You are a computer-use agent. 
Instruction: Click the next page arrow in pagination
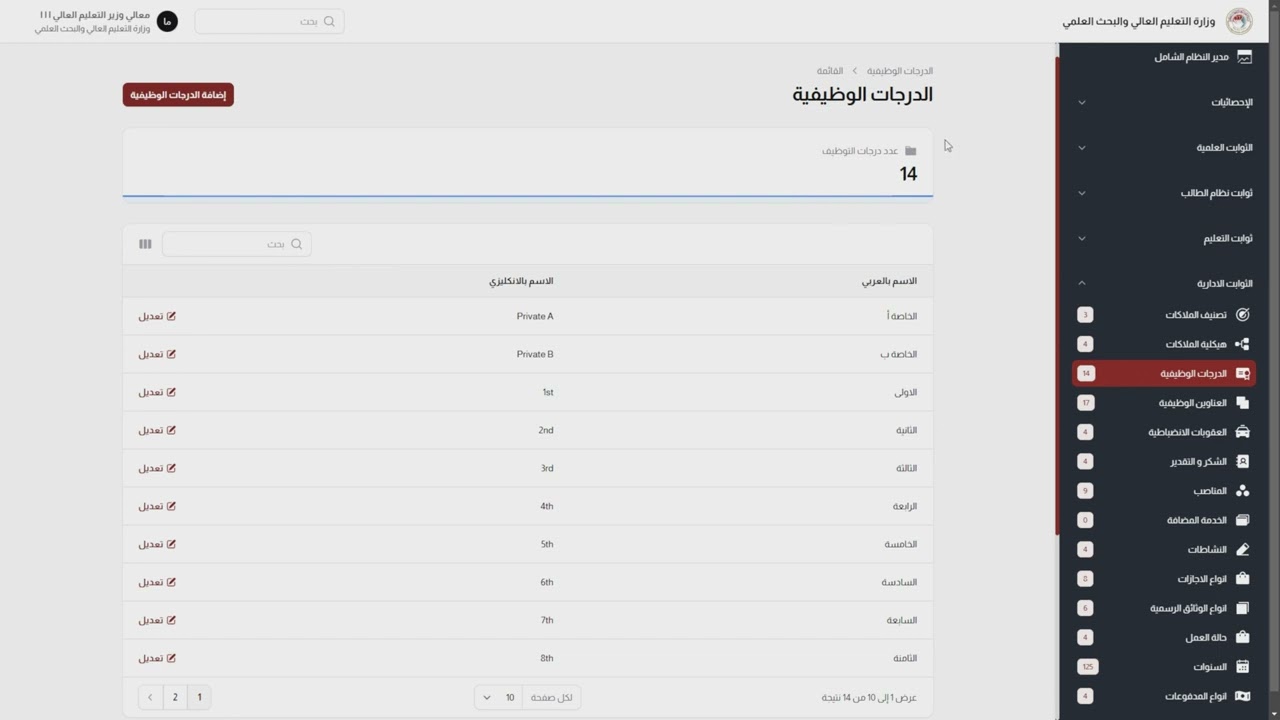[150, 697]
